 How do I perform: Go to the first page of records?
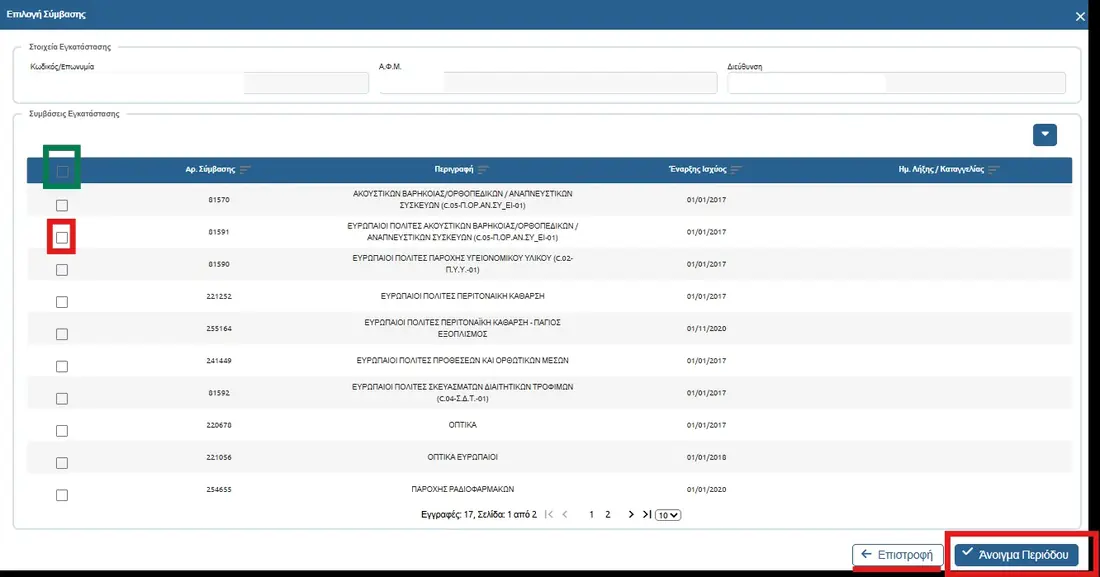(549, 515)
